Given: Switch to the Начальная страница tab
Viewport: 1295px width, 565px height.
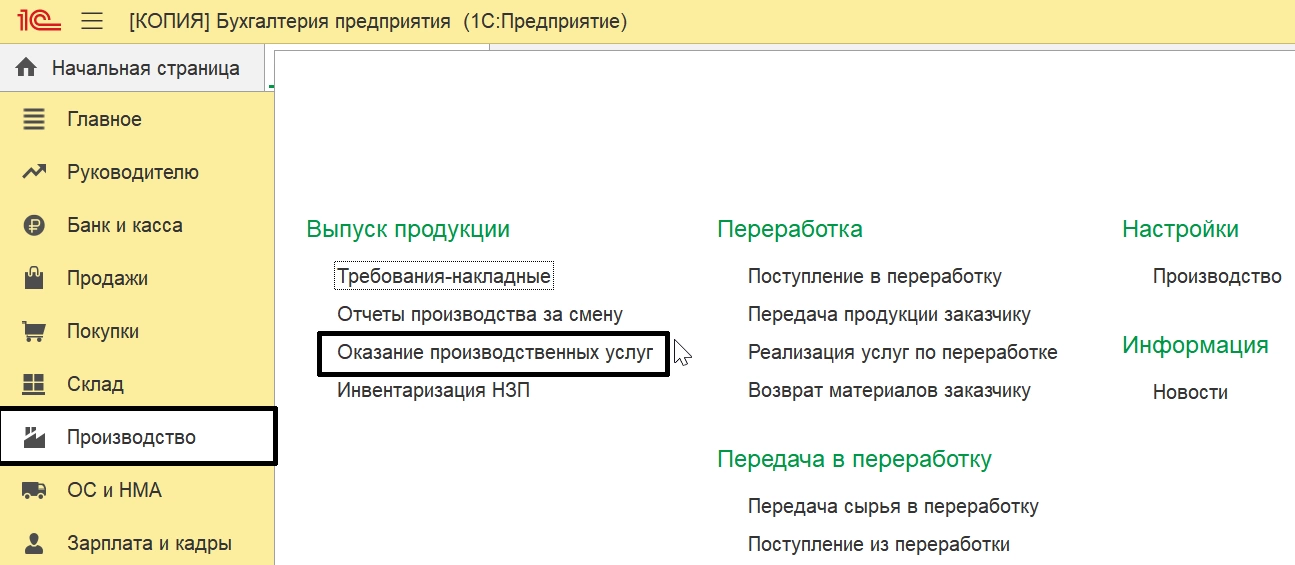Looking at the screenshot, I should click(132, 68).
